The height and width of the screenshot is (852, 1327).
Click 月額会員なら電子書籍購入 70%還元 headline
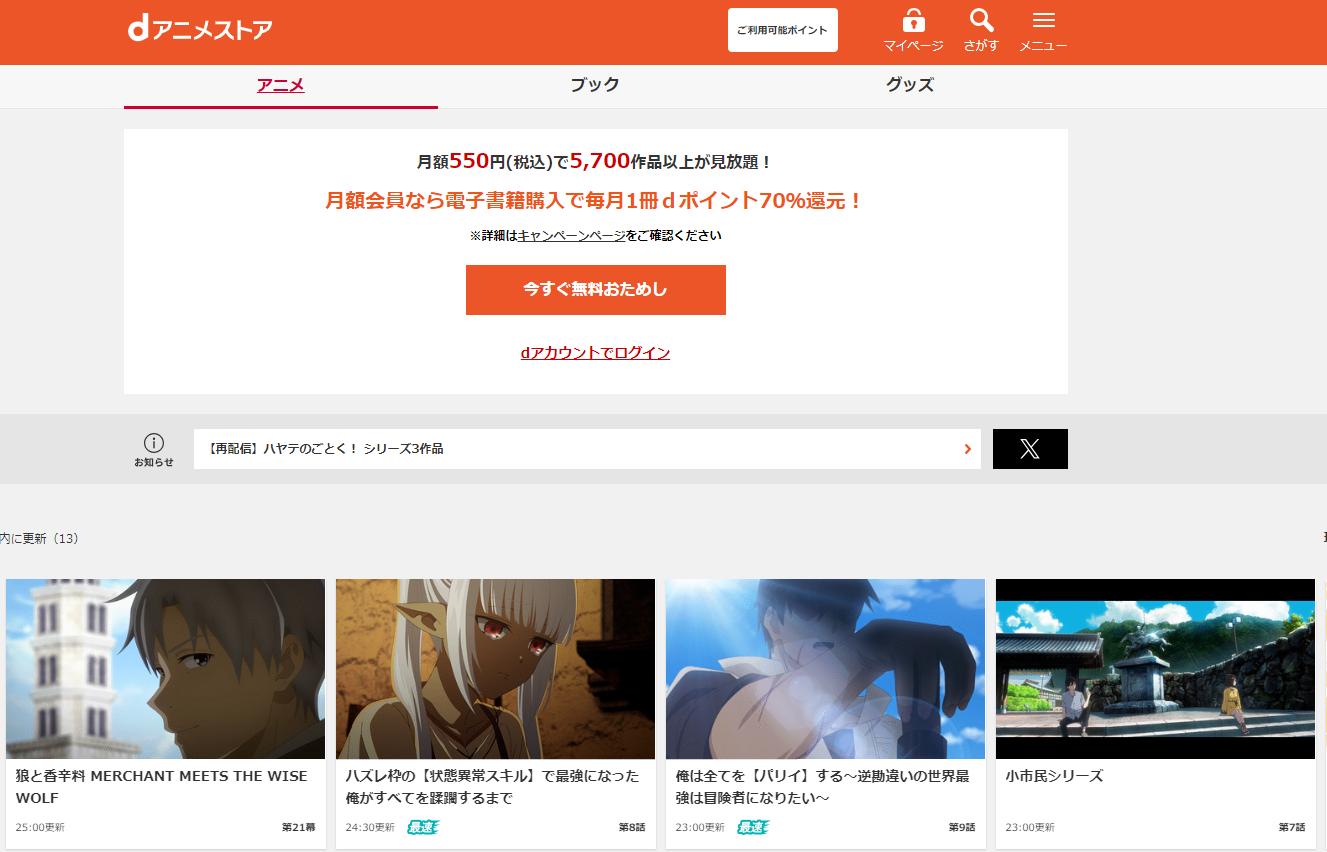[595, 201]
